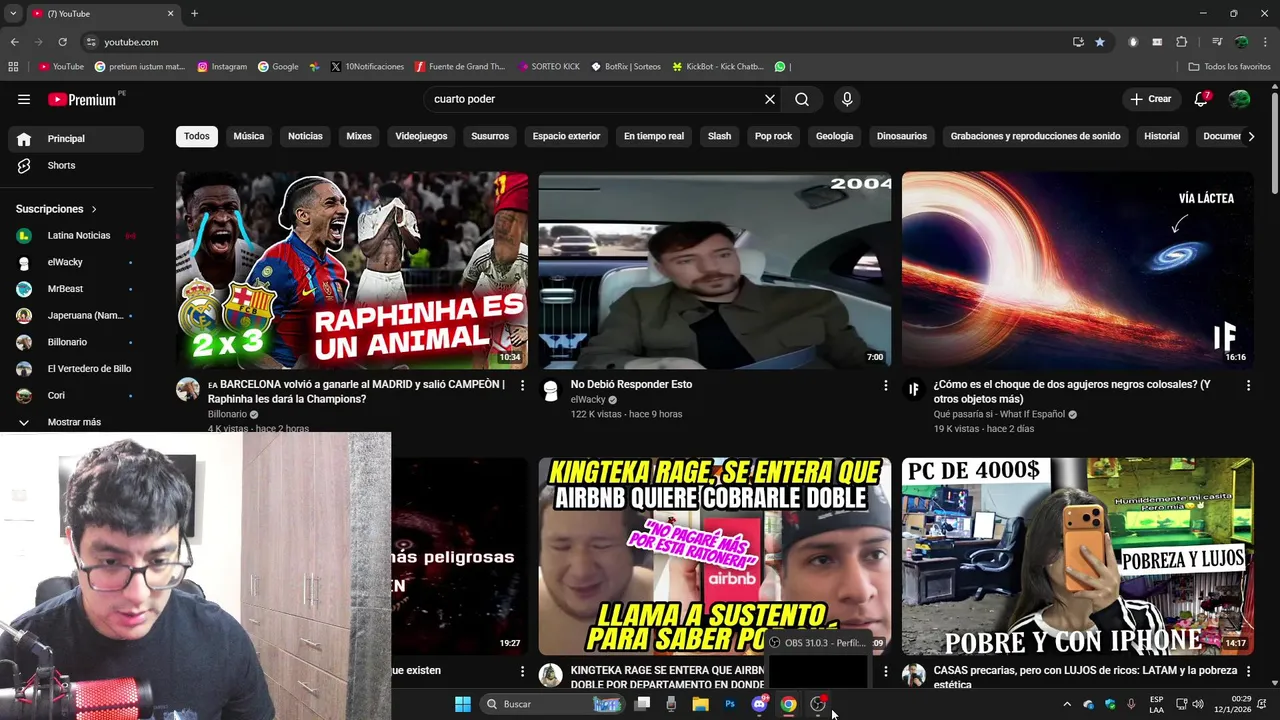Image resolution: width=1280 pixels, height=720 pixels.
Task: Expand the Suscripciones section
Action: 56,209
